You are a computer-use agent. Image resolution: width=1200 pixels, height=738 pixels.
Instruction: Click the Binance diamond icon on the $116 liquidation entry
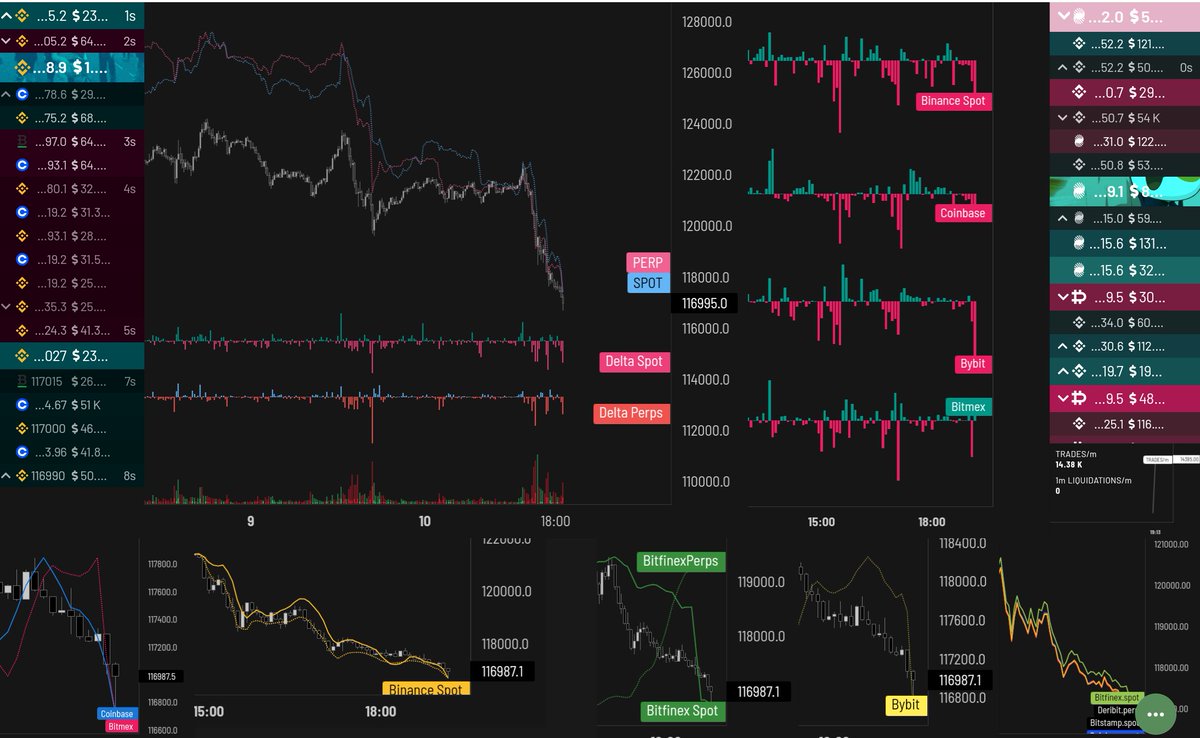1077,423
